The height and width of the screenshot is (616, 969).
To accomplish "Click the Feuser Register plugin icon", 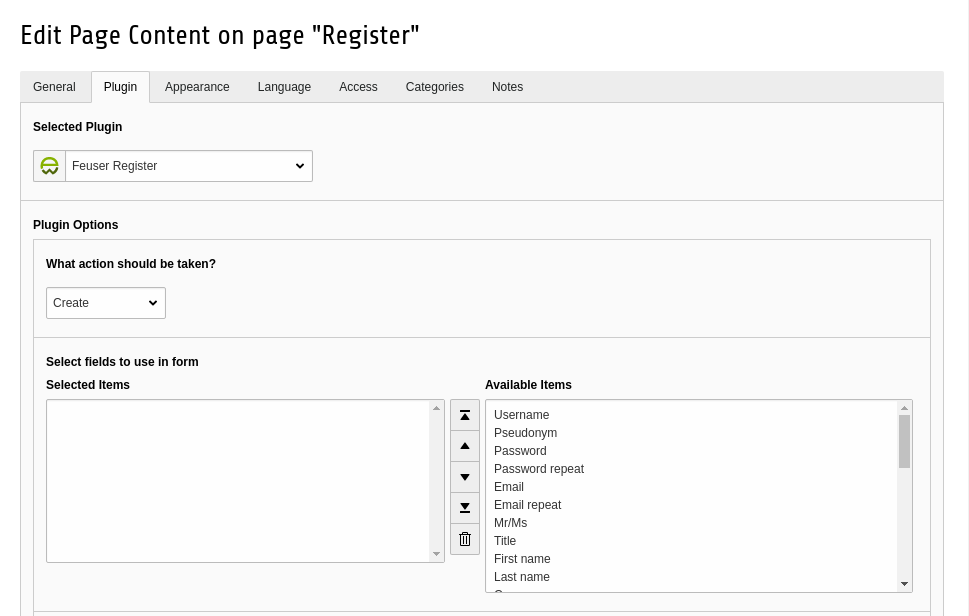I will pyautogui.click(x=49, y=165).
